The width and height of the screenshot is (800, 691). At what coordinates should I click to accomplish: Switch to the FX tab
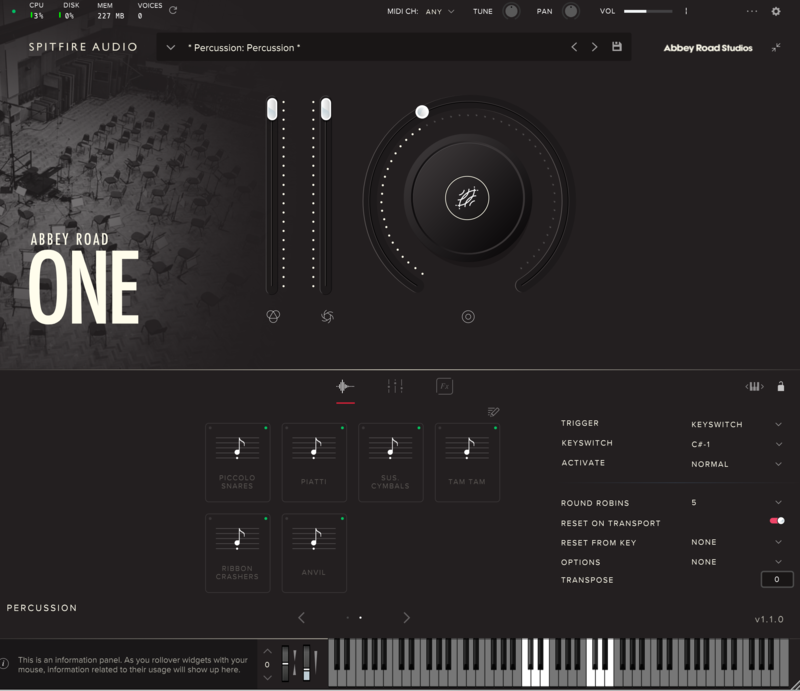(444, 386)
